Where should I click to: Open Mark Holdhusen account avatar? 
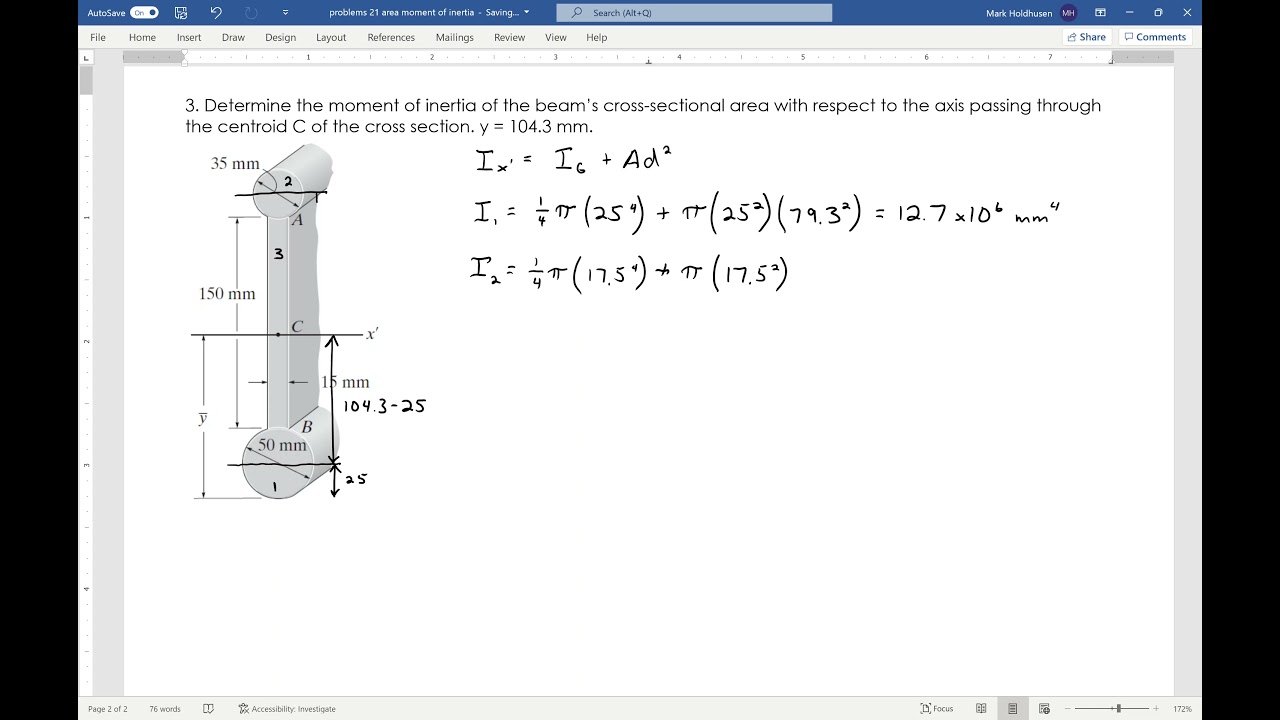pos(1069,13)
